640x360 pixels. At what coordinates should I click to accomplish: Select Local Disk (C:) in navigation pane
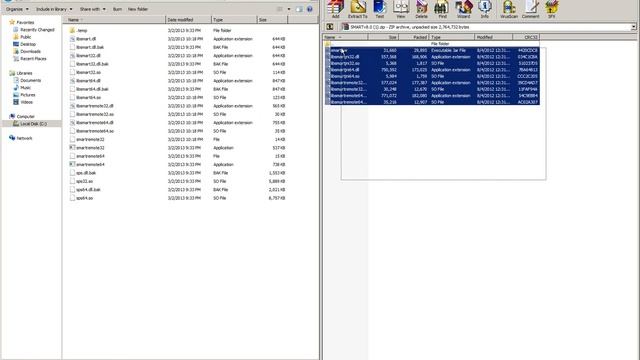coord(30,124)
